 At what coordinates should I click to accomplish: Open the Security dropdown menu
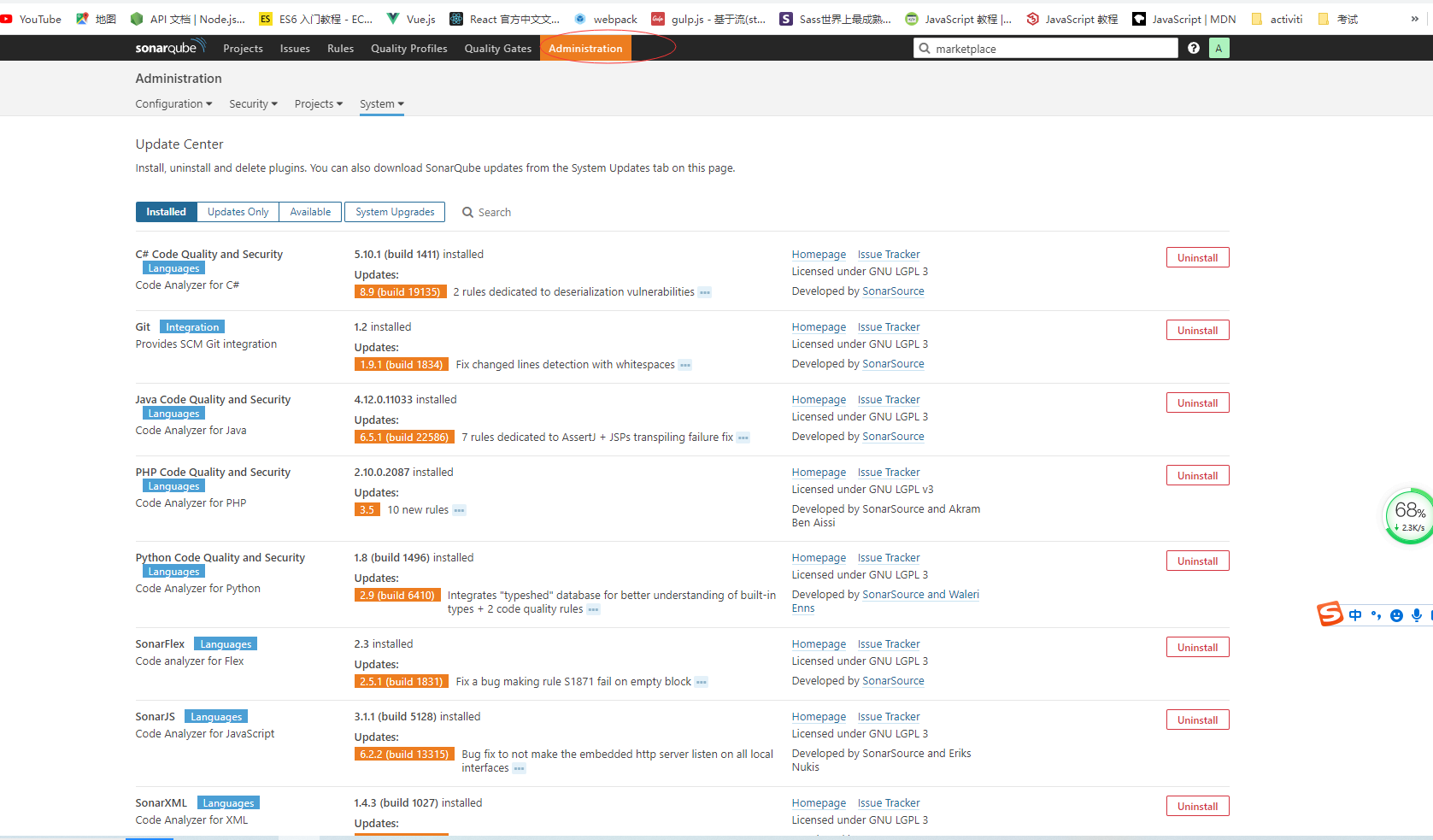253,103
